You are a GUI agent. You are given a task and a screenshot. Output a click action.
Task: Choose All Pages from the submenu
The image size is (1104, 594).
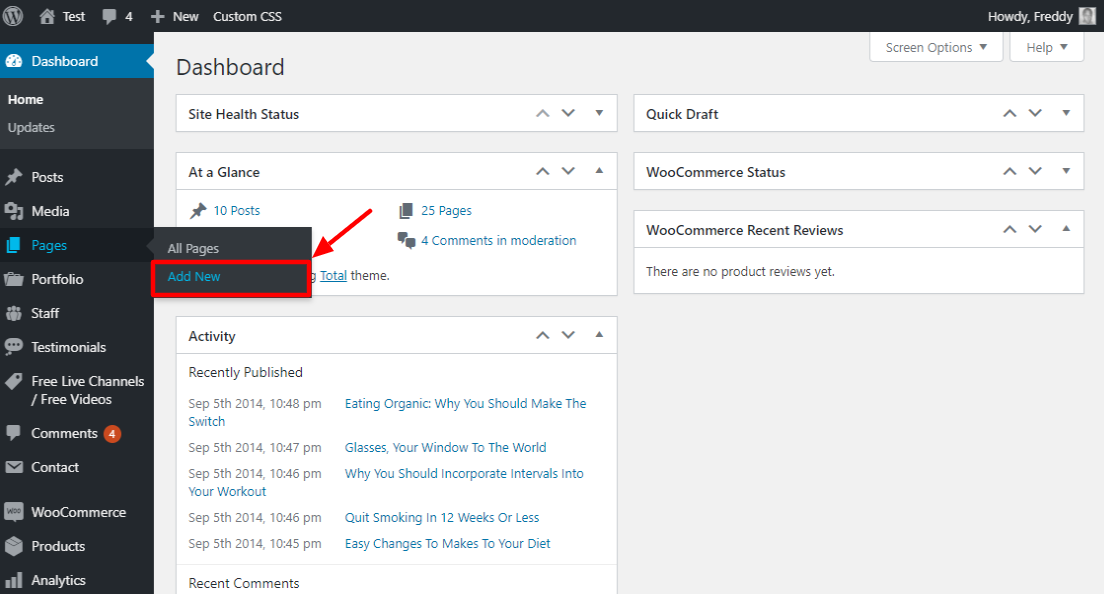pyautogui.click(x=193, y=248)
